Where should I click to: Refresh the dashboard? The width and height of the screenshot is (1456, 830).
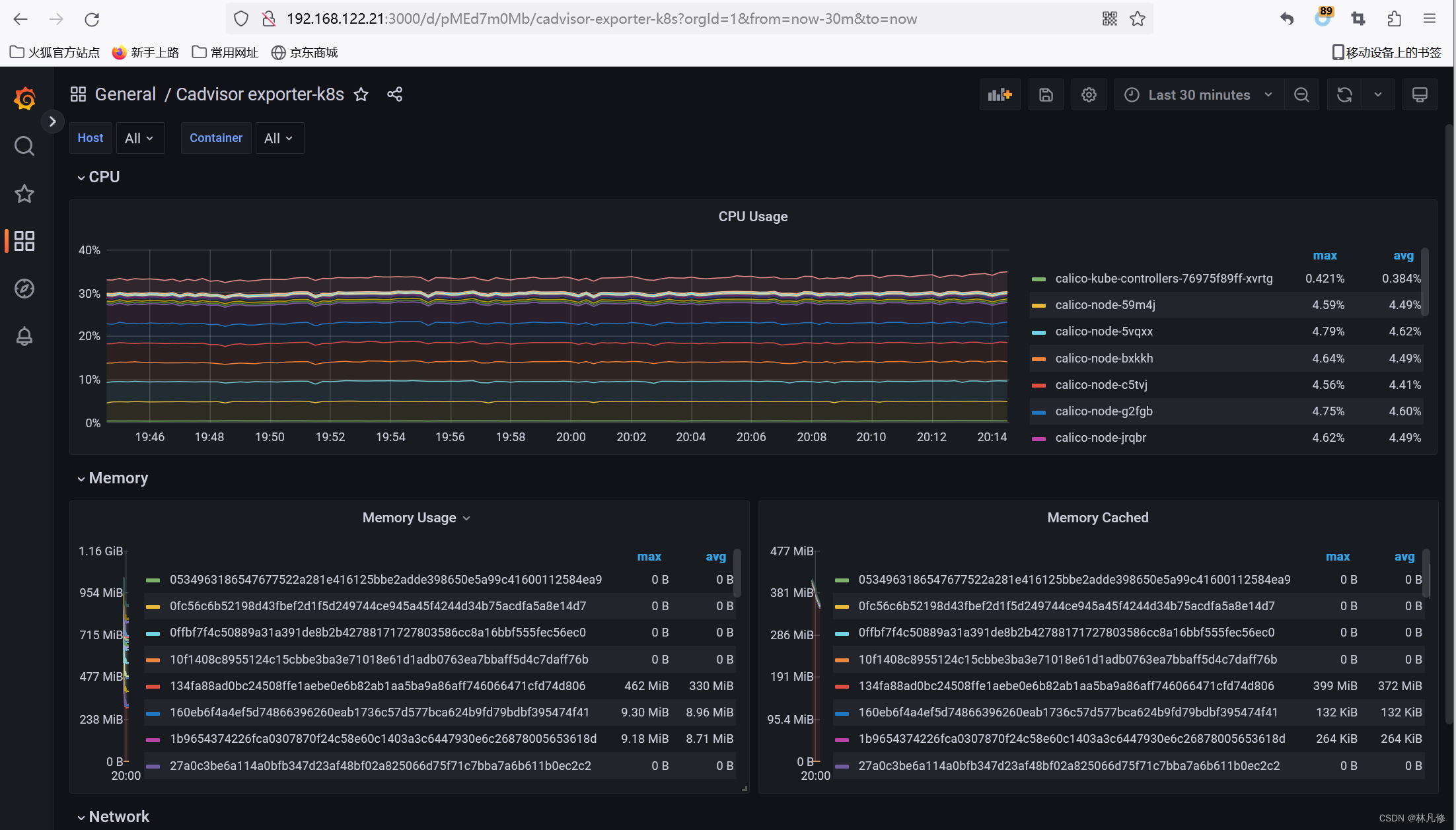1344,95
